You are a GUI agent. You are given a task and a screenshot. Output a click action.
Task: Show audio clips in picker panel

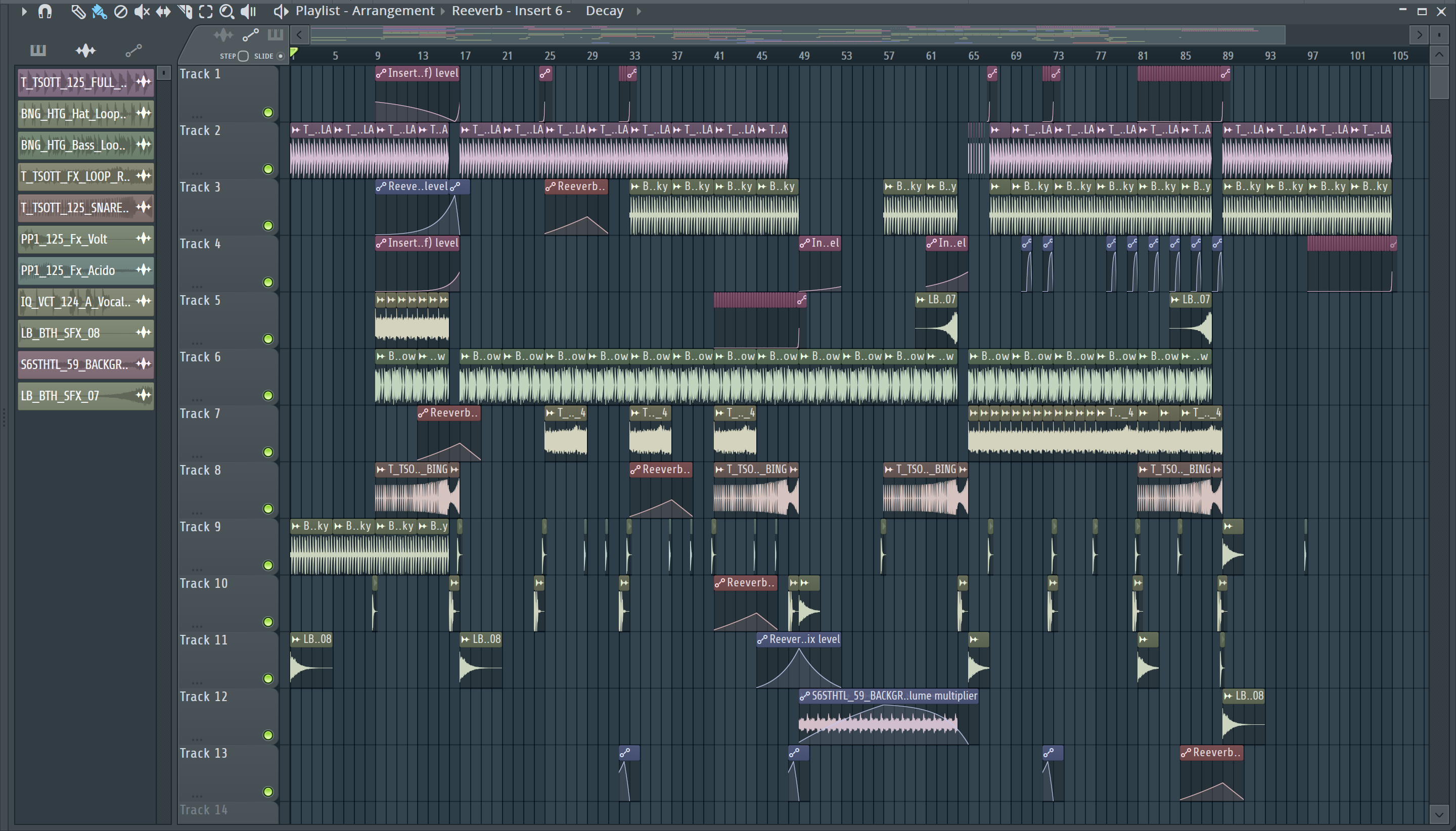[x=85, y=50]
